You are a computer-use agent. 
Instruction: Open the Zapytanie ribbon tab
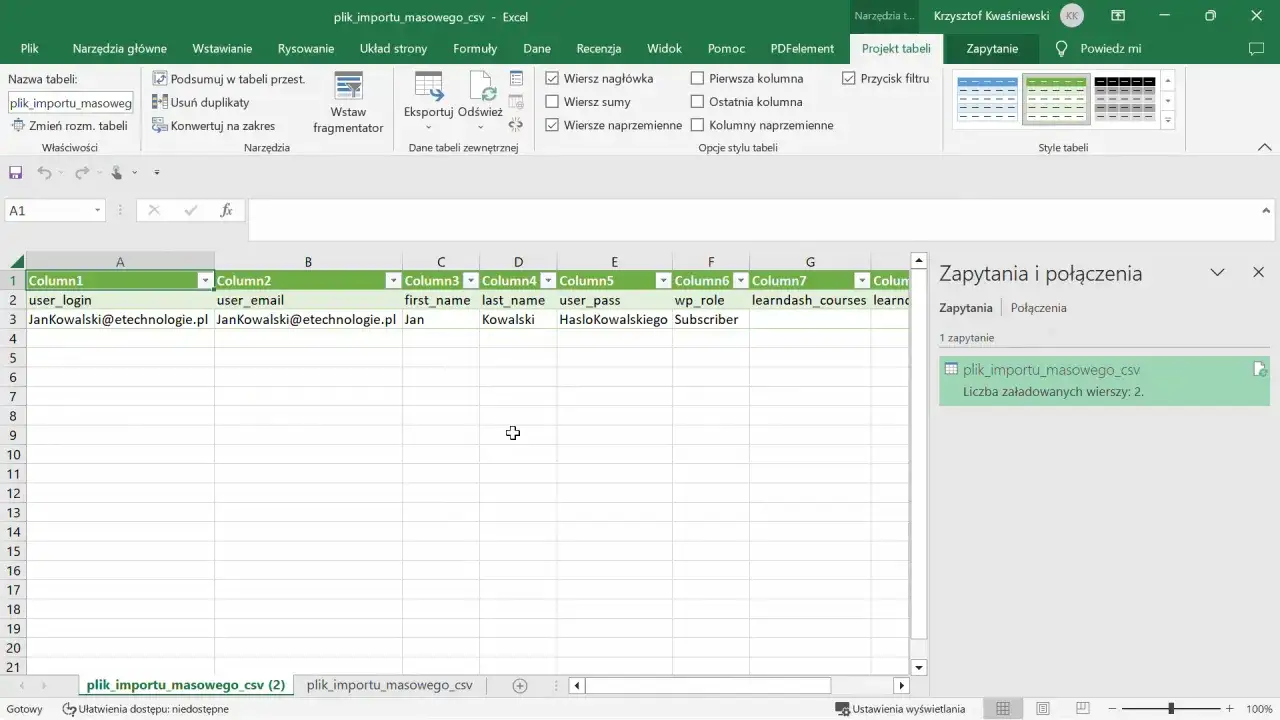[x=992, y=48]
